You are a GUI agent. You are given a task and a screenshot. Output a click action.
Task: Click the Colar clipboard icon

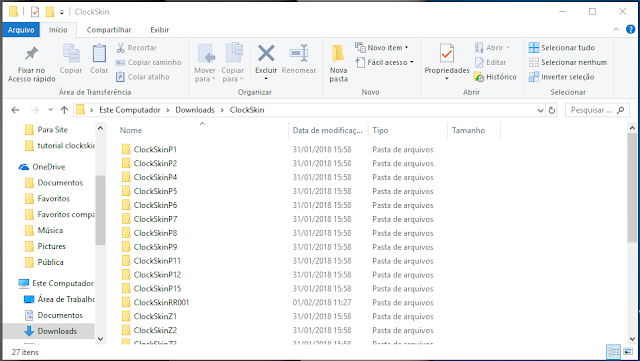coord(99,59)
